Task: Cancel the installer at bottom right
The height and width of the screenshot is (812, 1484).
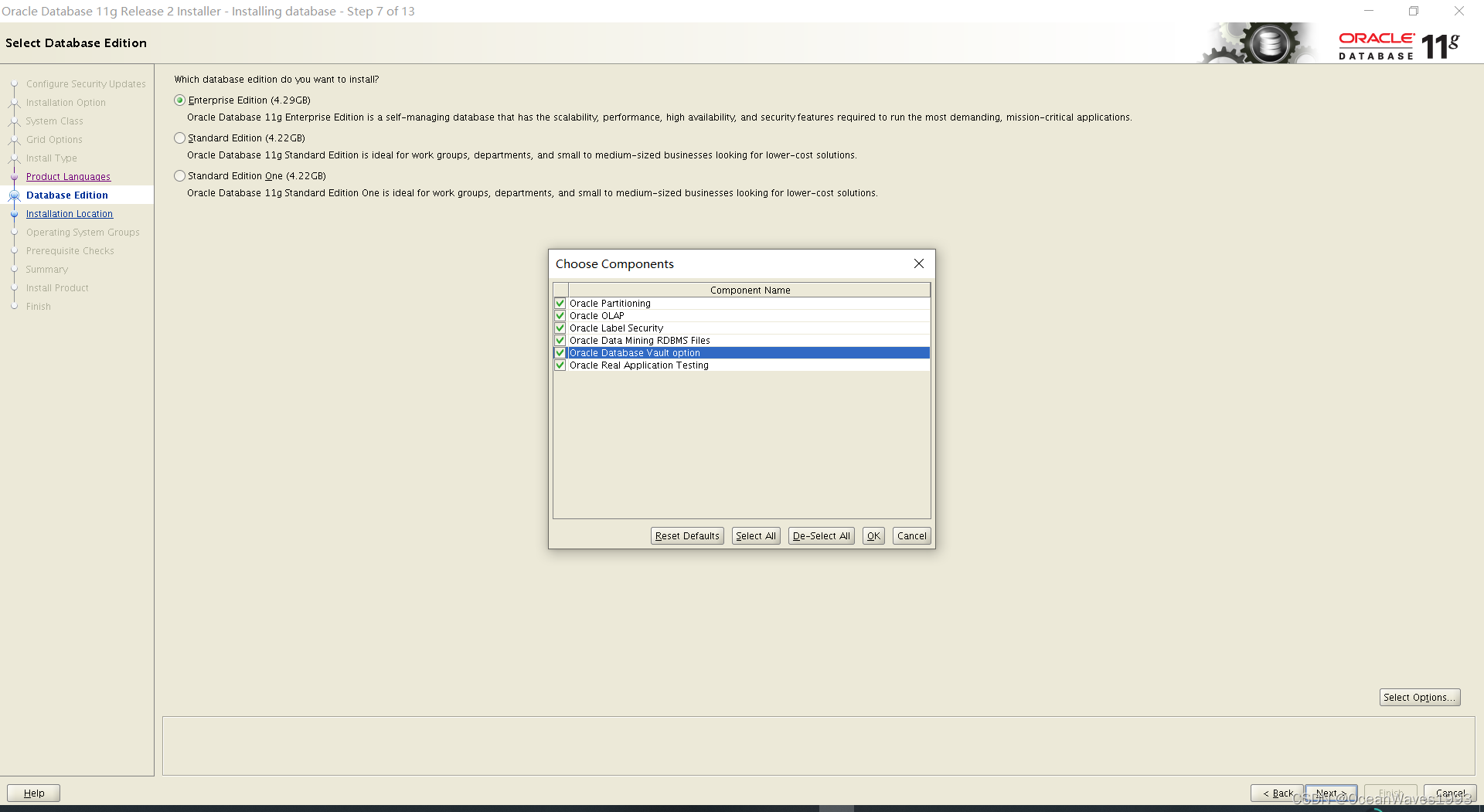Action: tap(1450, 793)
